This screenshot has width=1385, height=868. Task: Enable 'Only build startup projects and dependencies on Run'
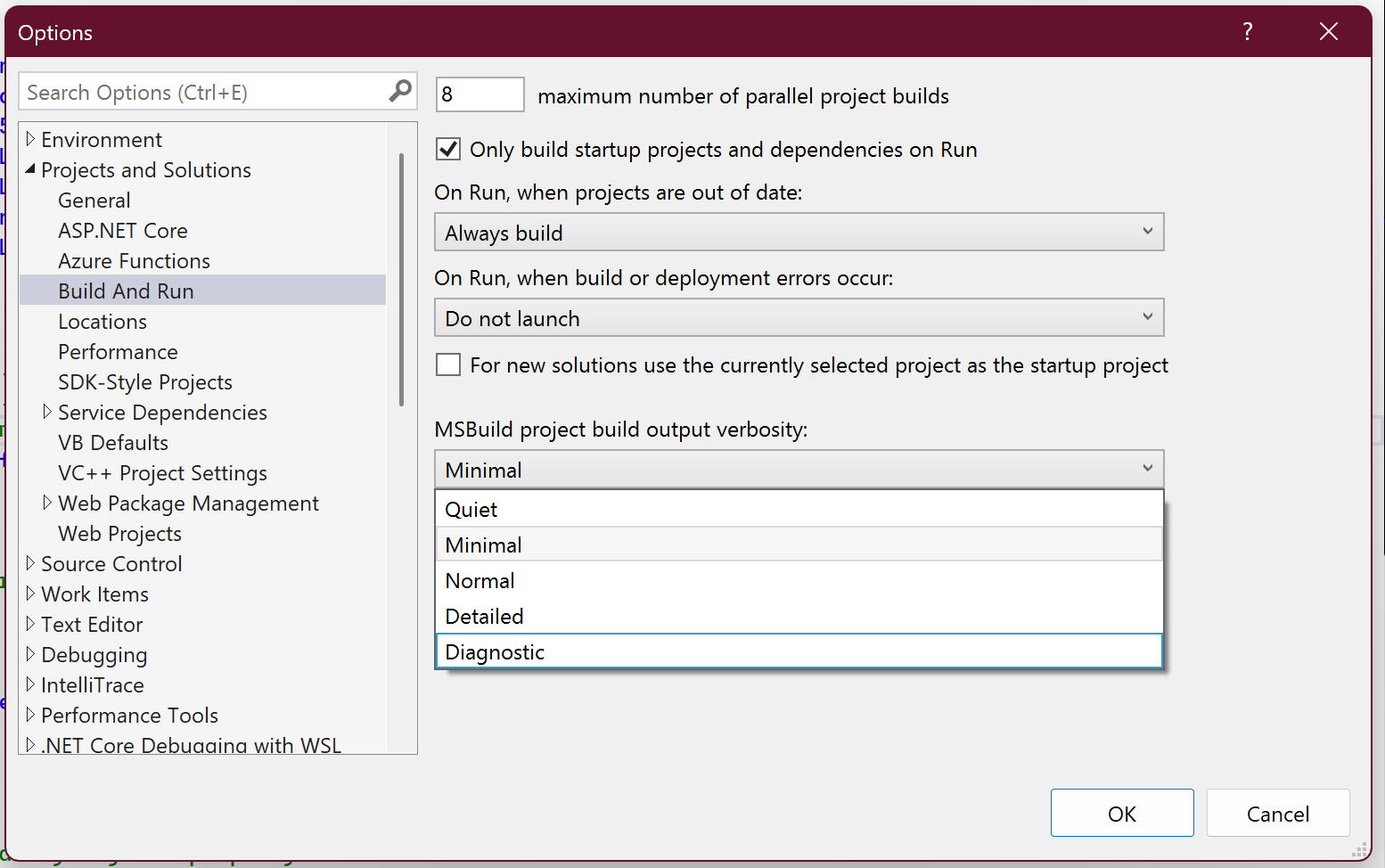tap(447, 149)
